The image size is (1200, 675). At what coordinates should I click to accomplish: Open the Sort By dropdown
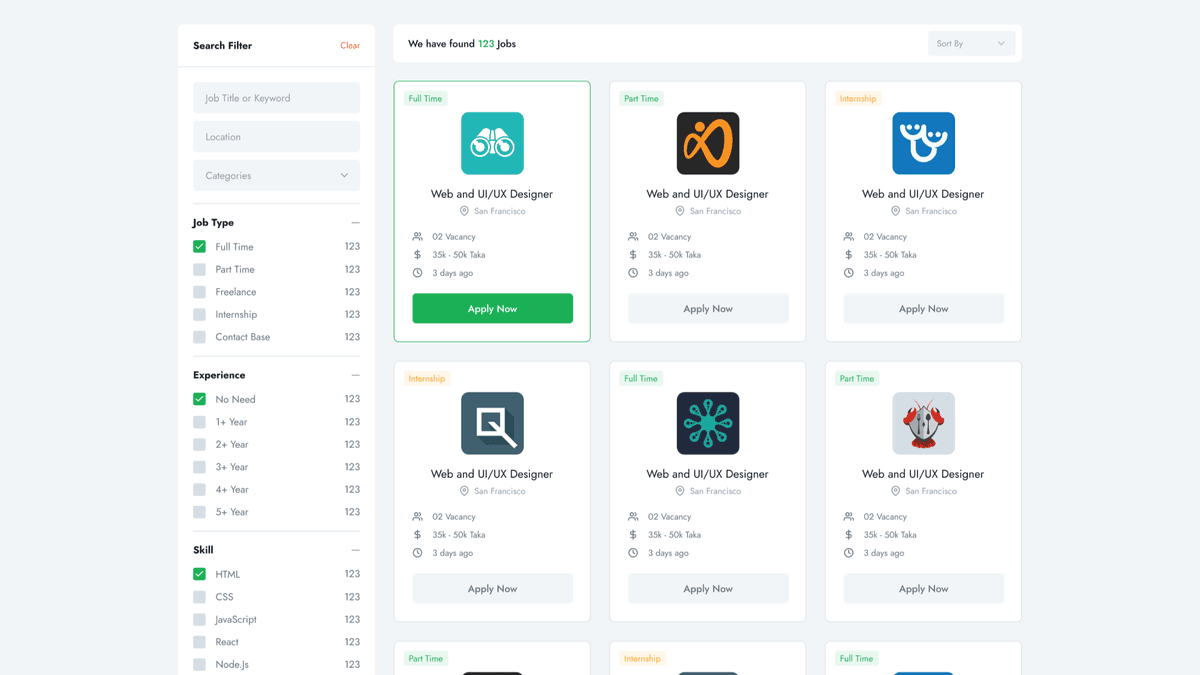point(971,43)
